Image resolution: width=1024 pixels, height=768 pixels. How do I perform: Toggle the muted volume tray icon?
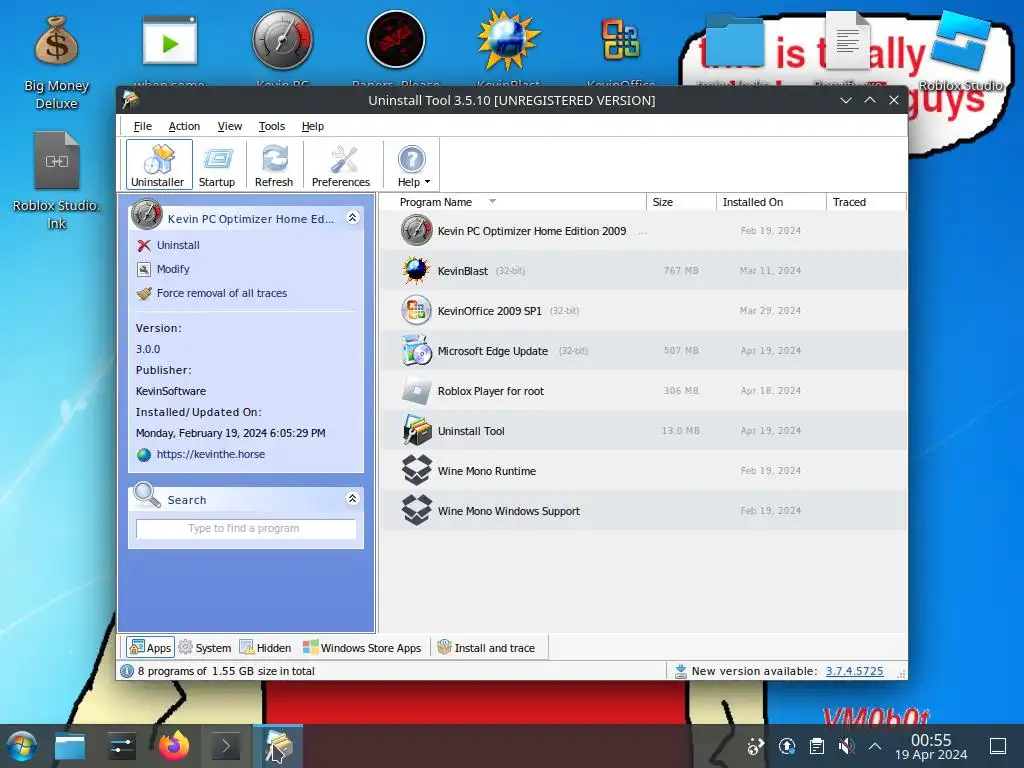tap(846, 746)
